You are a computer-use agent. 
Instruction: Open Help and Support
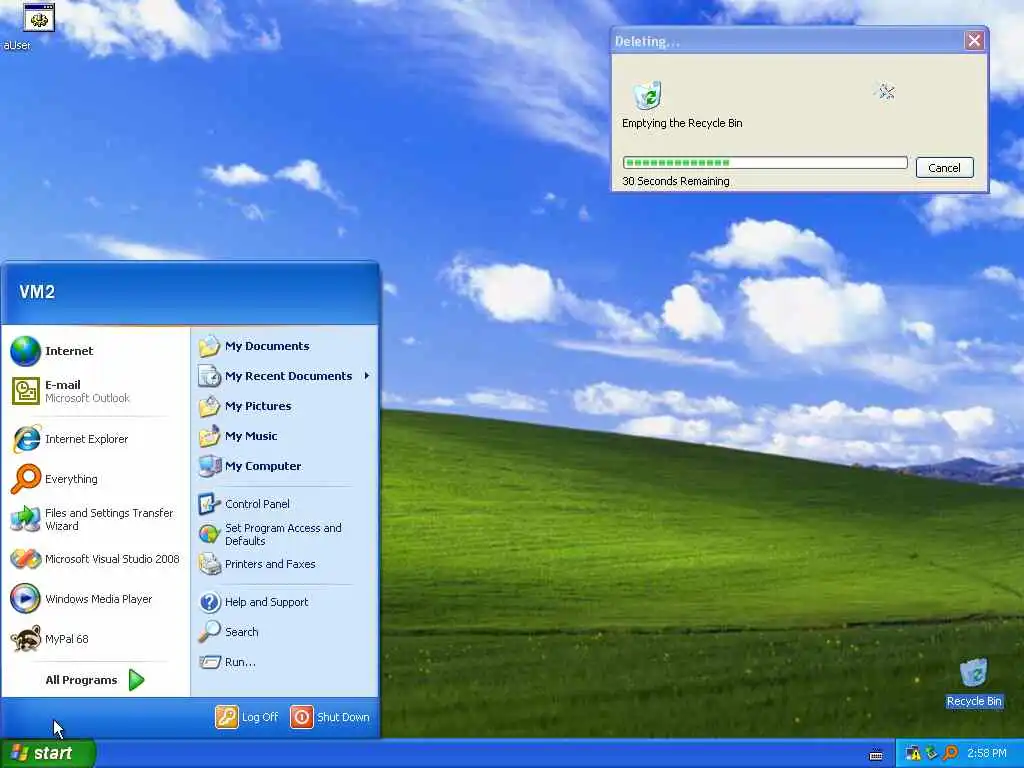pyautogui.click(x=284, y=602)
